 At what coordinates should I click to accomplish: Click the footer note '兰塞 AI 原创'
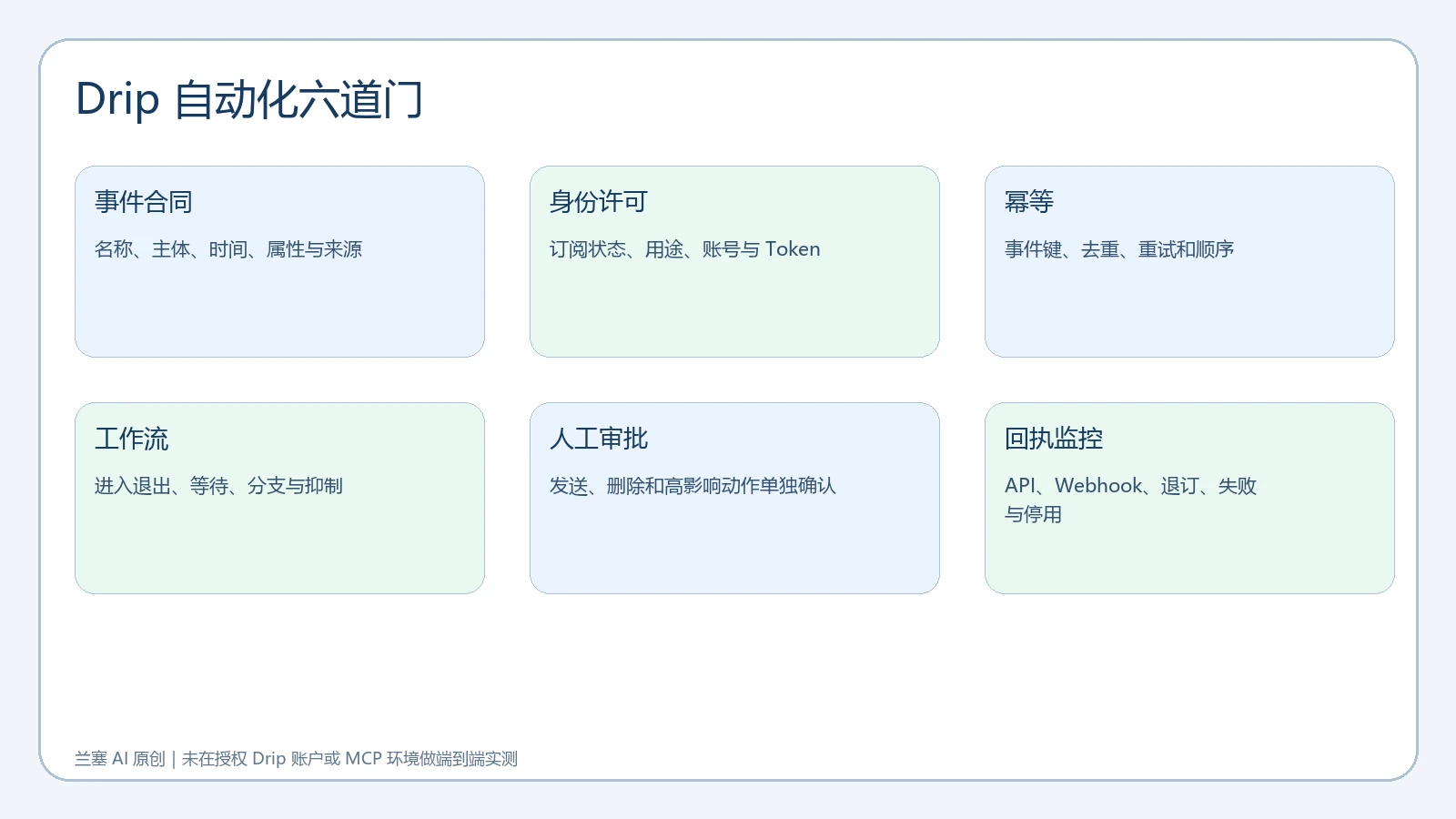tap(120, 759)
